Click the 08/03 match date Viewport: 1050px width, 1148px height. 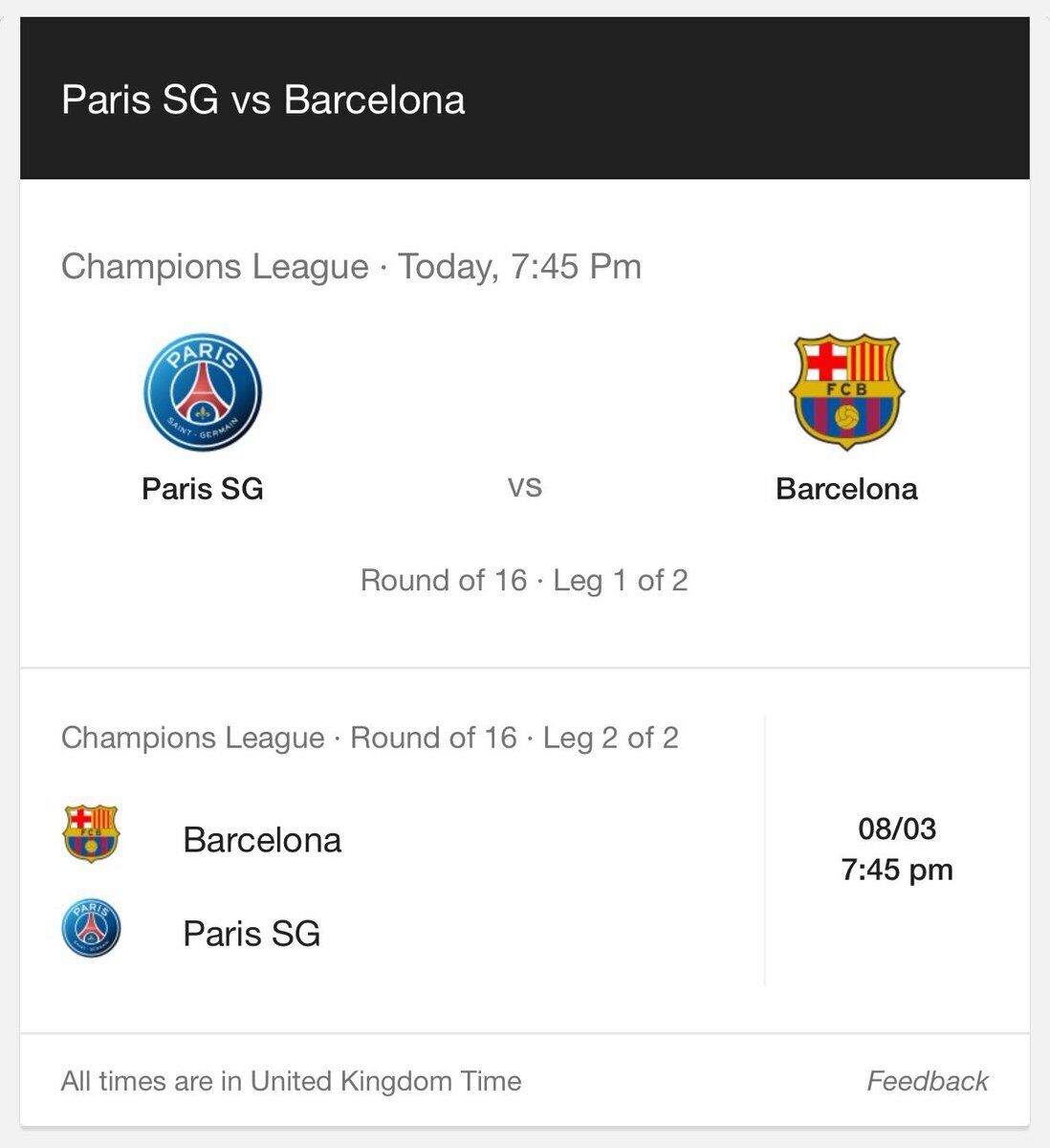point(897,828)
